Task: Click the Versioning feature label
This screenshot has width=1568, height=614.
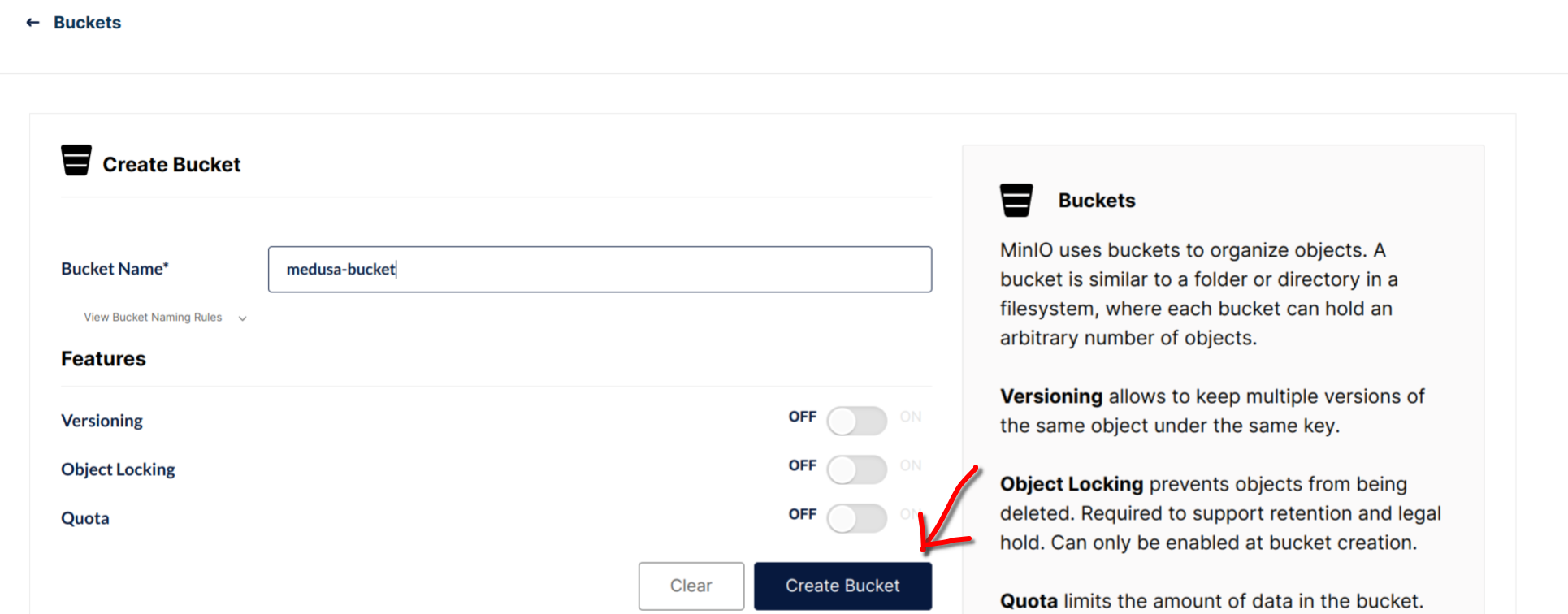Action: coord(102,421)
